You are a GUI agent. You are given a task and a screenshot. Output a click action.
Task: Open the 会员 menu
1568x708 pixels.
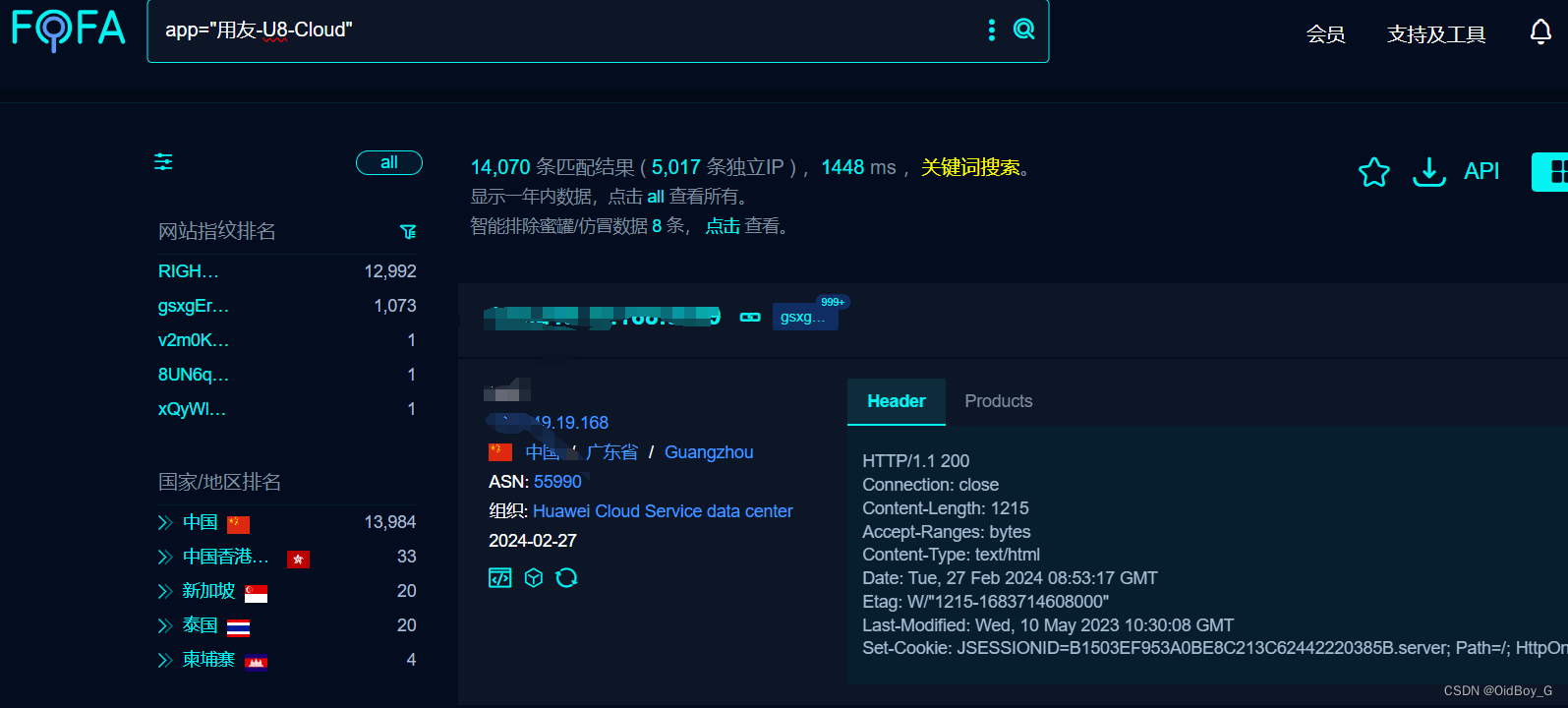tap(1325, 34)
